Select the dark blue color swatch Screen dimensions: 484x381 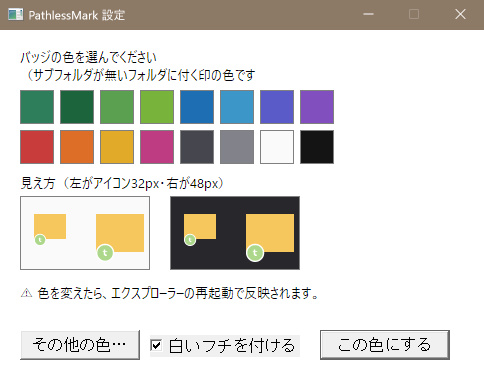pyautogui.click(x=197, y=107)
